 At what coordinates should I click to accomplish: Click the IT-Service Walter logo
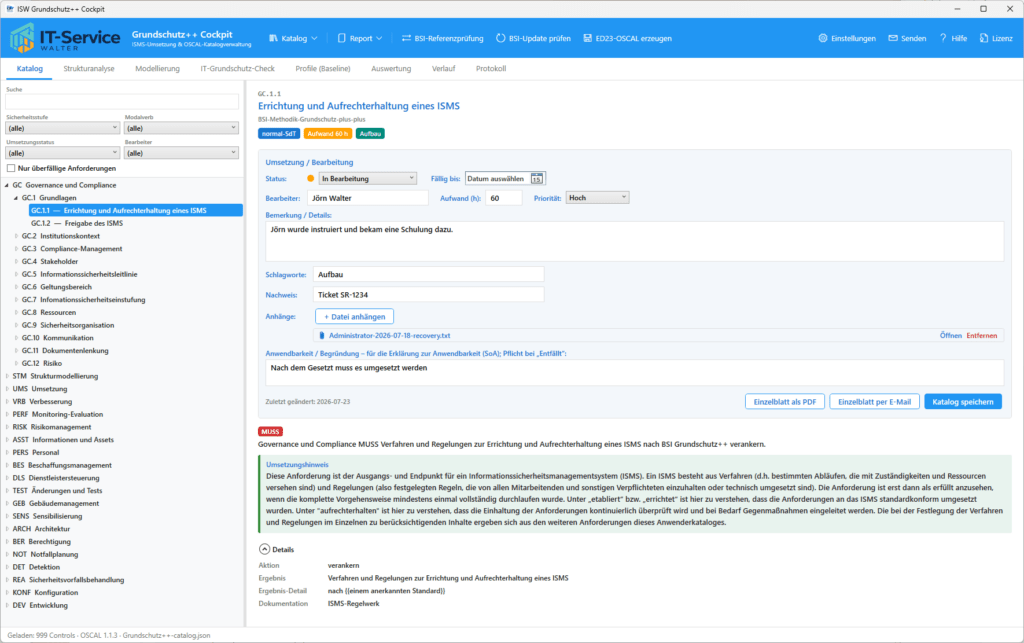(65, 39)
